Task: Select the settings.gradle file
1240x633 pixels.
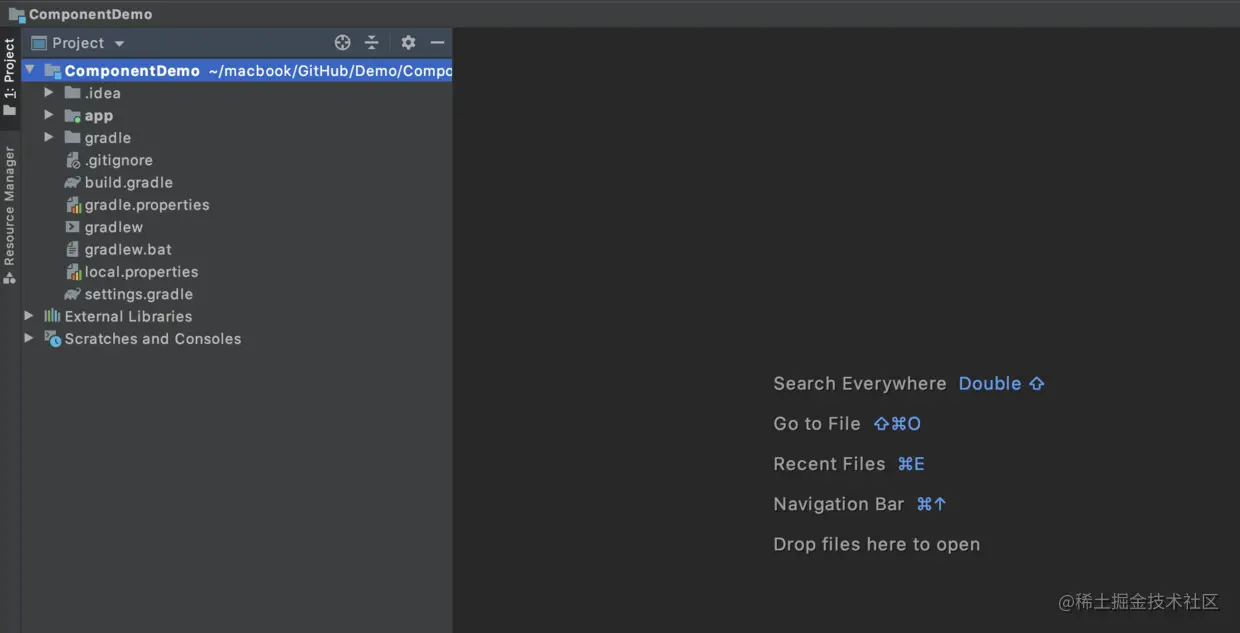Action: click(139, 294)
